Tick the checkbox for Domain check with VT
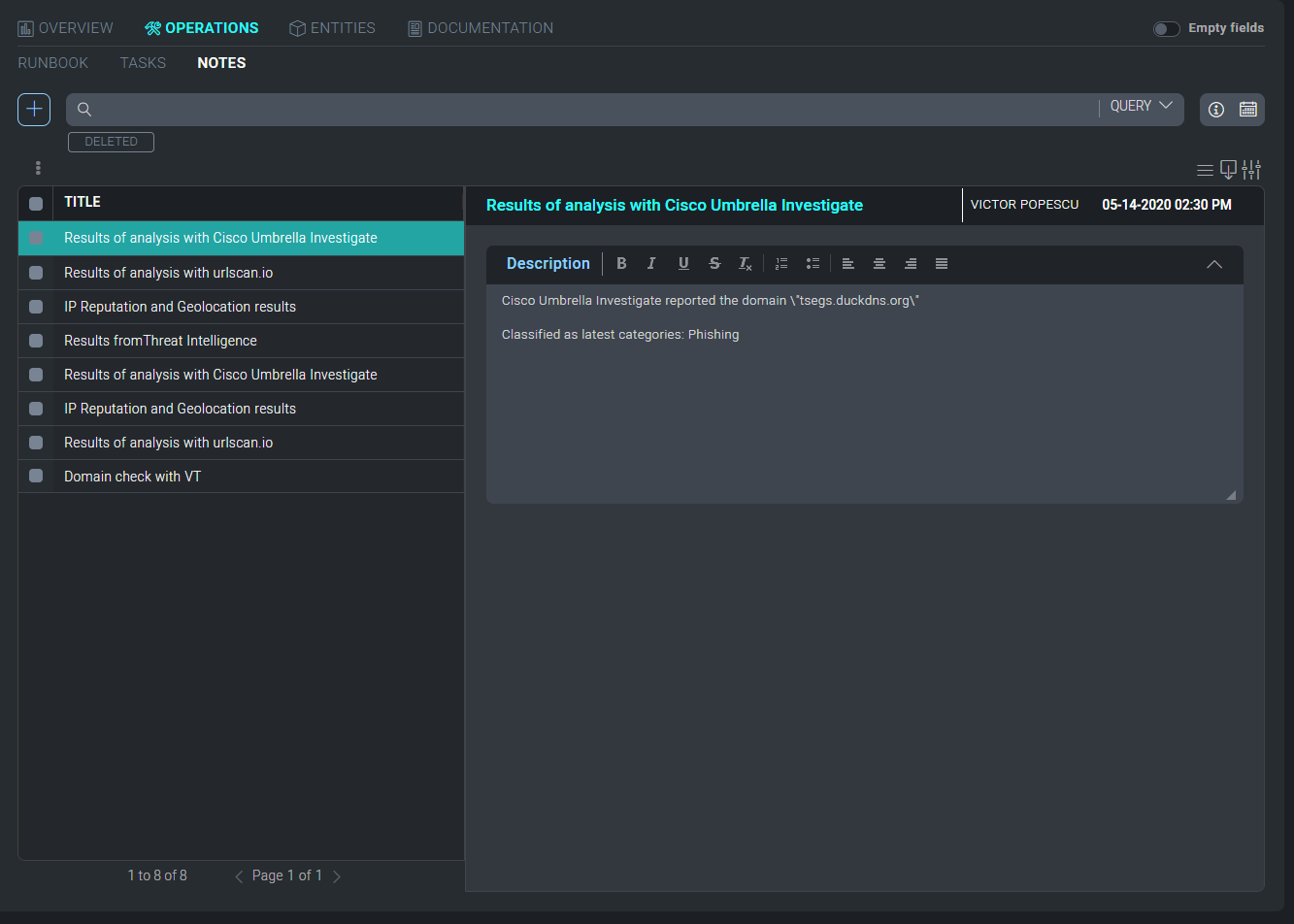1294x924 pixels. click(x=36, y=477)
